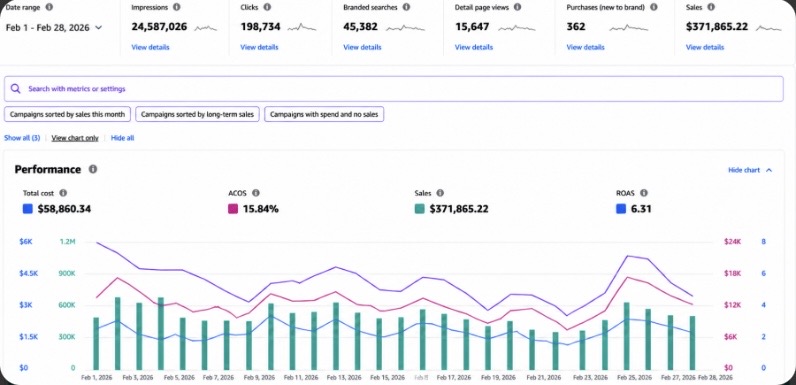The height and width of the screenshot is (385, 796).
Task: Click the info icon beside top Sales metric
Action: (711, 7)
